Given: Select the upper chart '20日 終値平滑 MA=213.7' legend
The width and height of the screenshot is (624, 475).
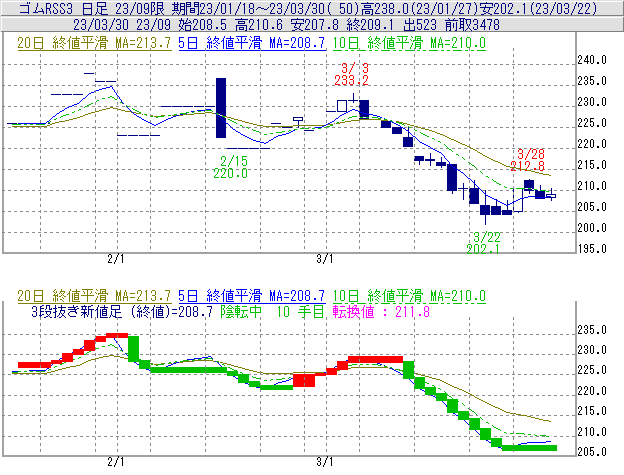Looking at the screenshot, I should pos(94,43).
